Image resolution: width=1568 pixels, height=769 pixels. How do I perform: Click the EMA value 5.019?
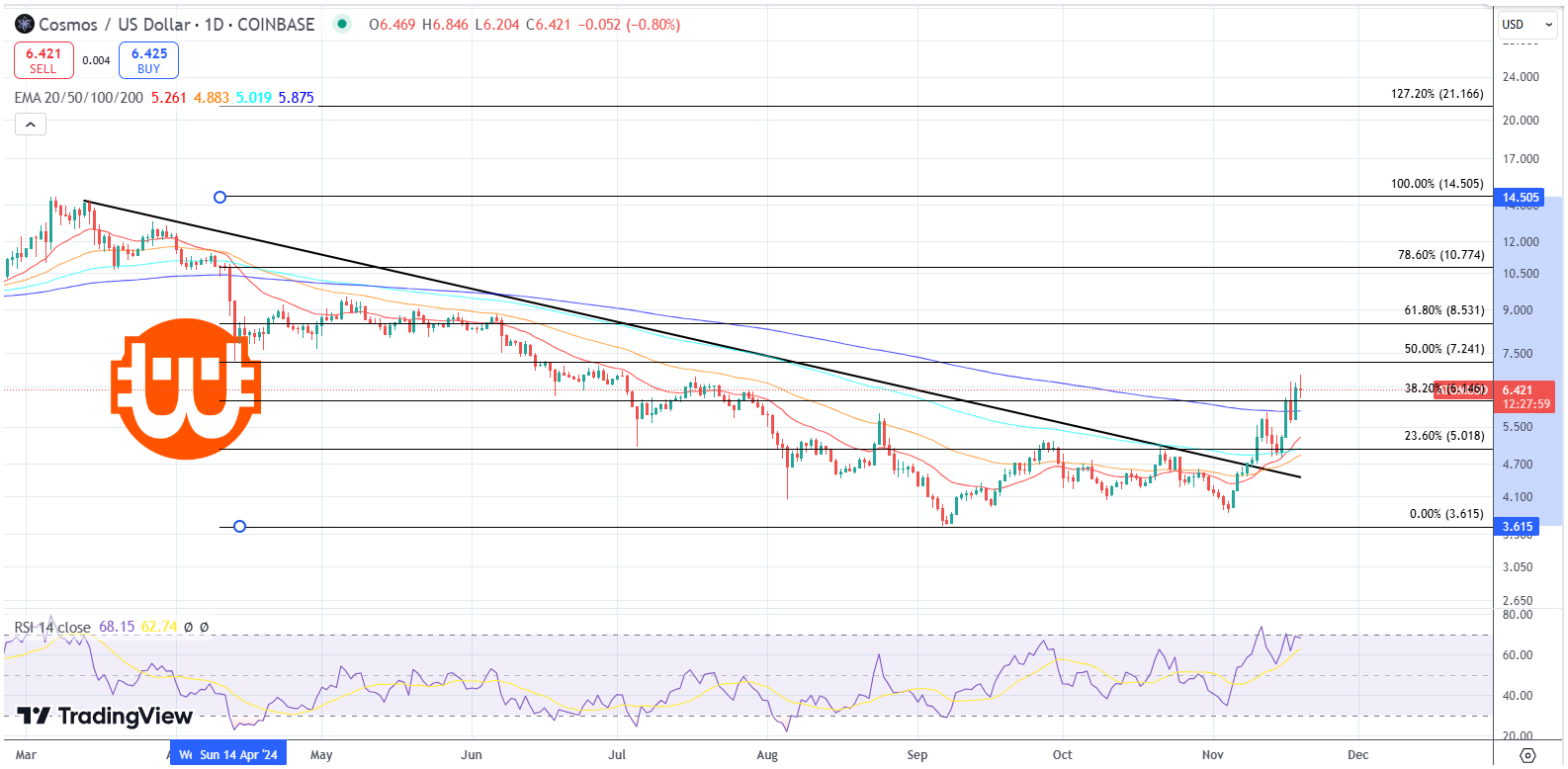pyautogui.click(x=254, y=98)
